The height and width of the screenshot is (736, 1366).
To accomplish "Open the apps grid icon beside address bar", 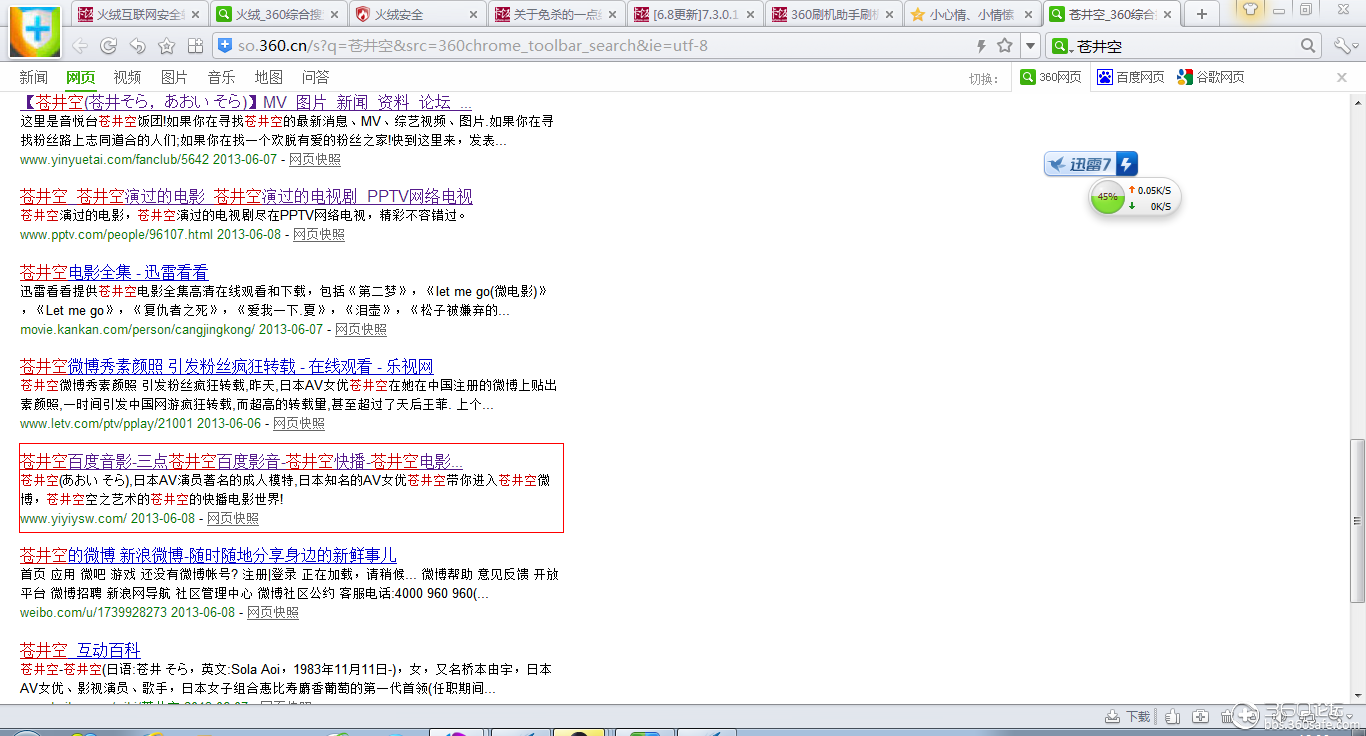I will coord(196,46).
